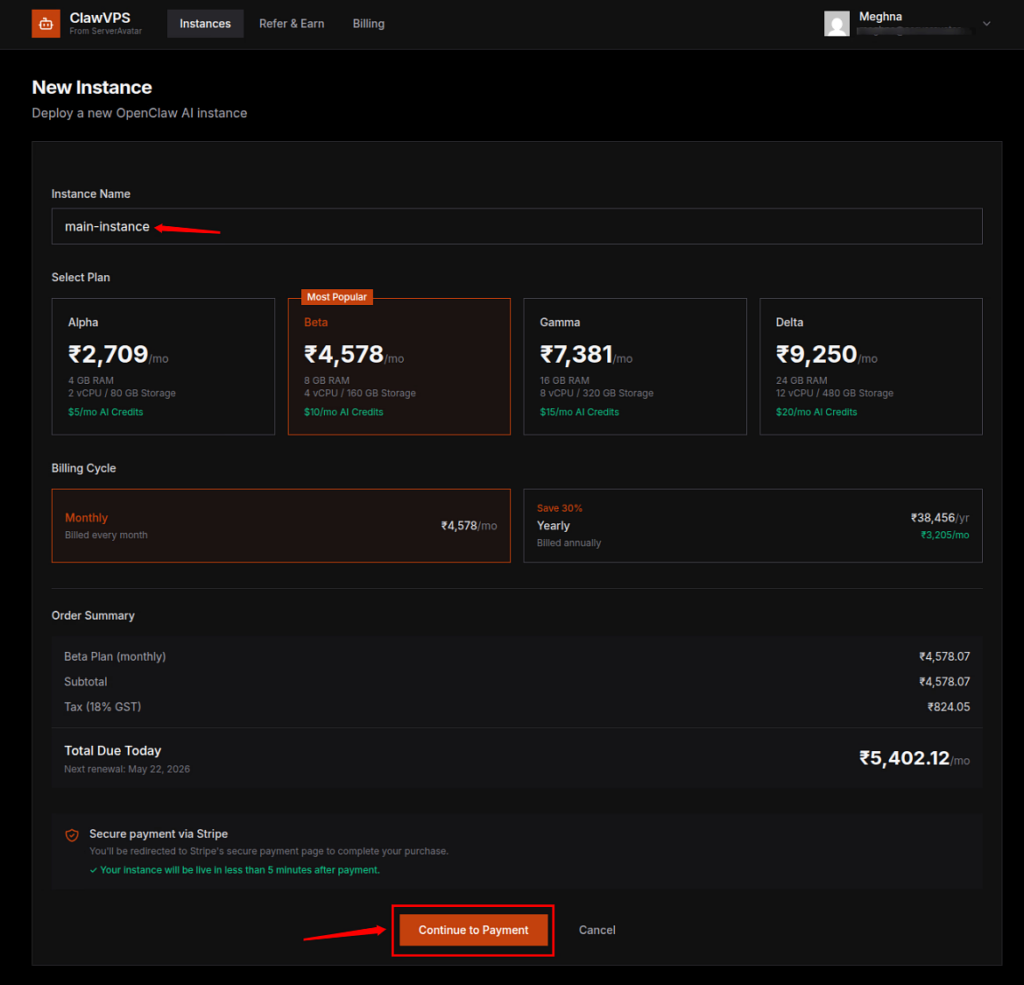Click the ClawVPS logo icon

pos(45,23)
